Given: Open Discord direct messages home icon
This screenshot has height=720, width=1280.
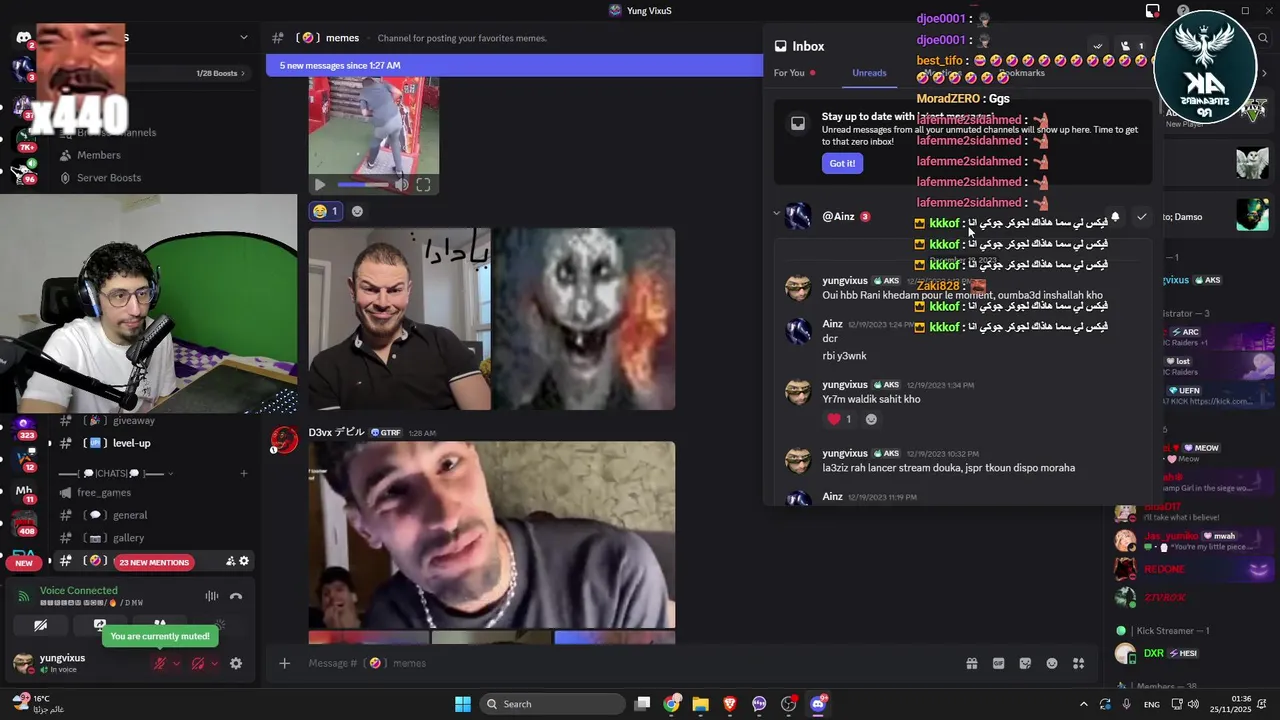Looking at the screenshot, I should pos(23,38).
